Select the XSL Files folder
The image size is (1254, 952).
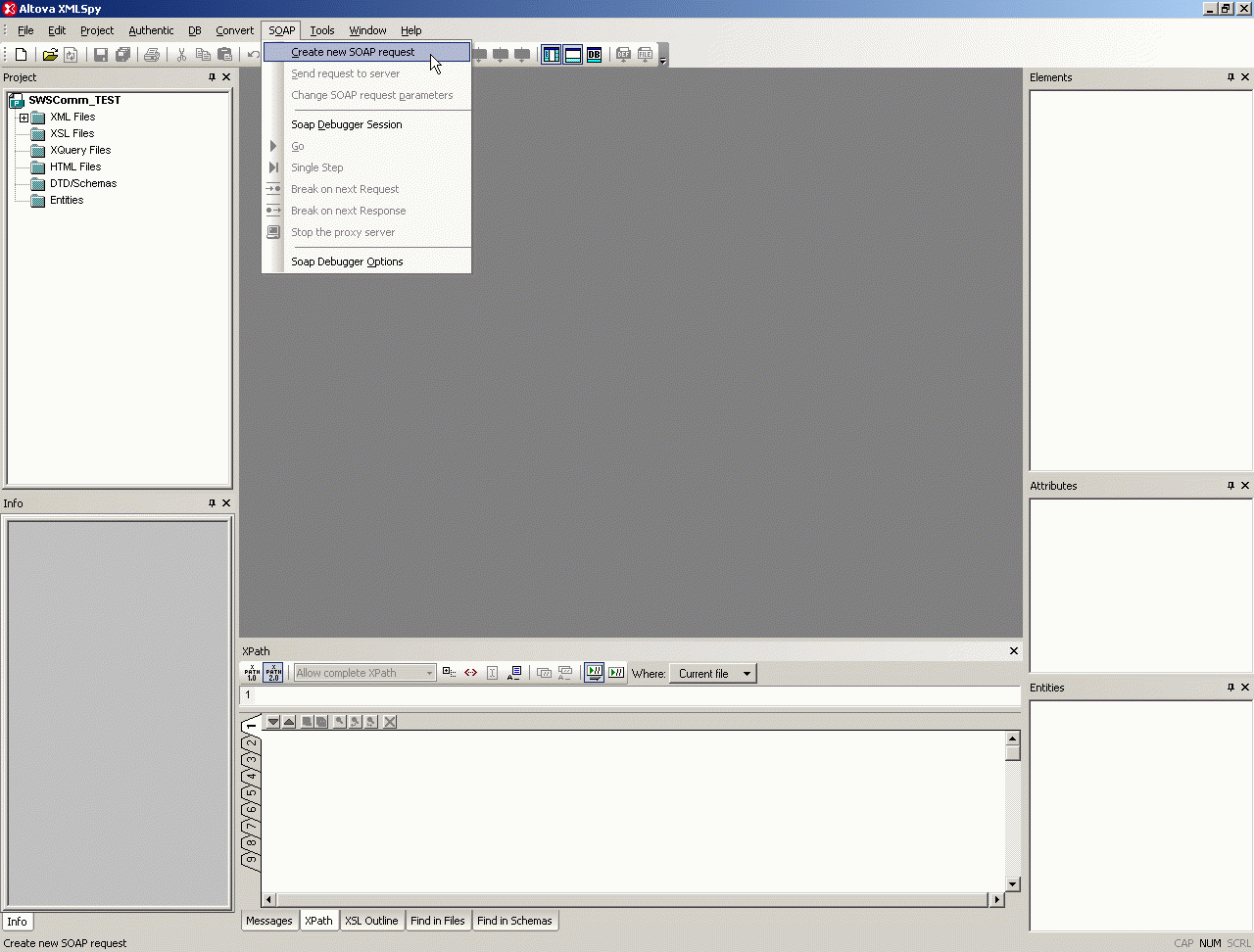[x=72, y=133]
